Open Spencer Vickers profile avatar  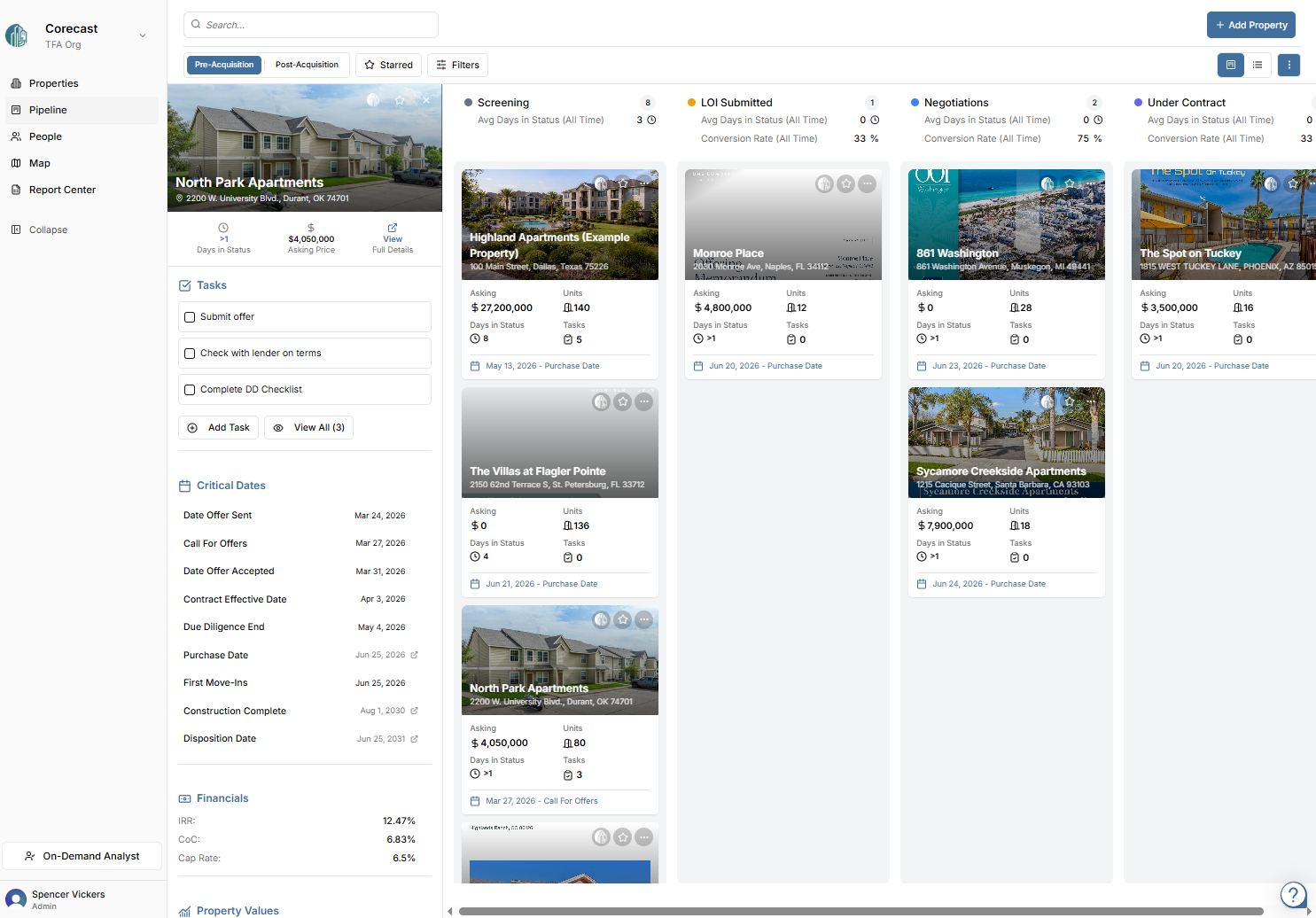(16, 900)
